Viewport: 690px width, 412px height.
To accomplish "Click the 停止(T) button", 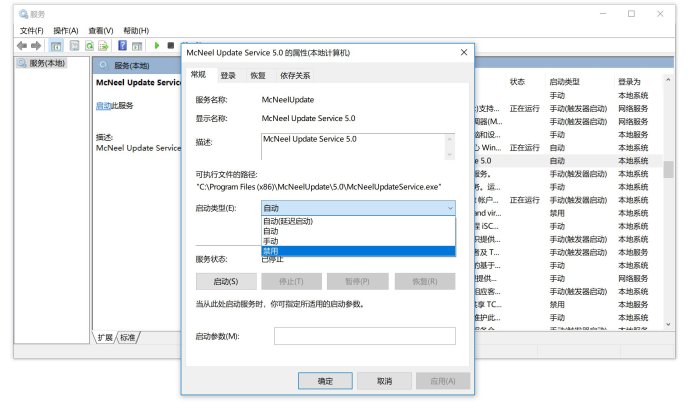I will click(x=291, y=281).
